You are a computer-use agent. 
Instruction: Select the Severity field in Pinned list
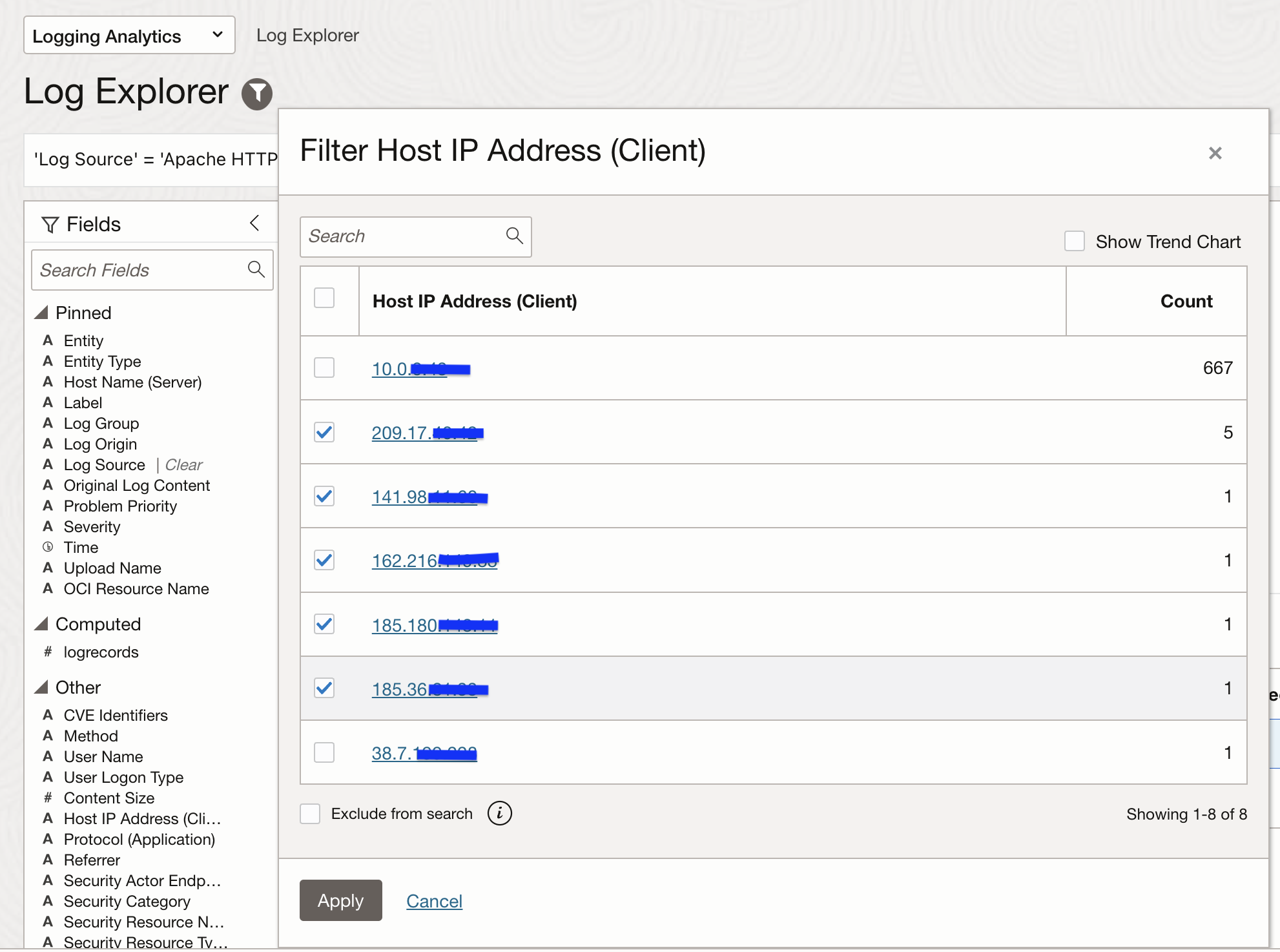click(92, 526)
